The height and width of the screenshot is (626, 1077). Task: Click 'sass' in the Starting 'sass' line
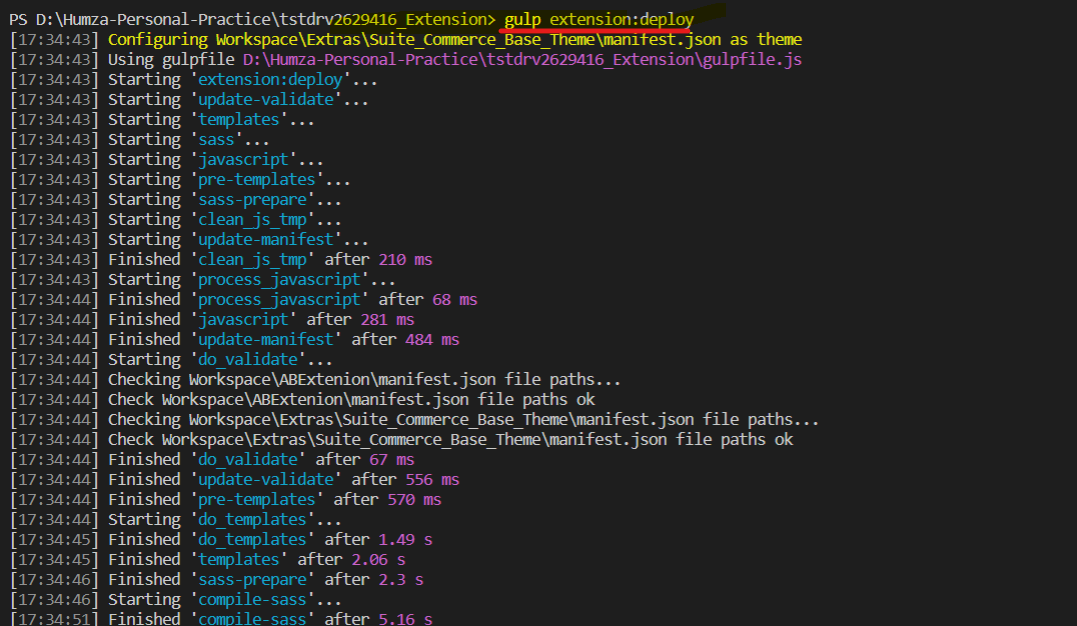coord(216,139)
